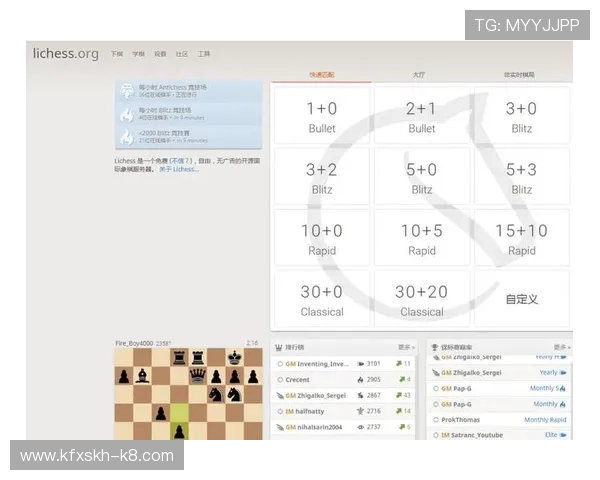Click the 自定义 custom game button
Viewport: 600px width, 480px height.
522,299
